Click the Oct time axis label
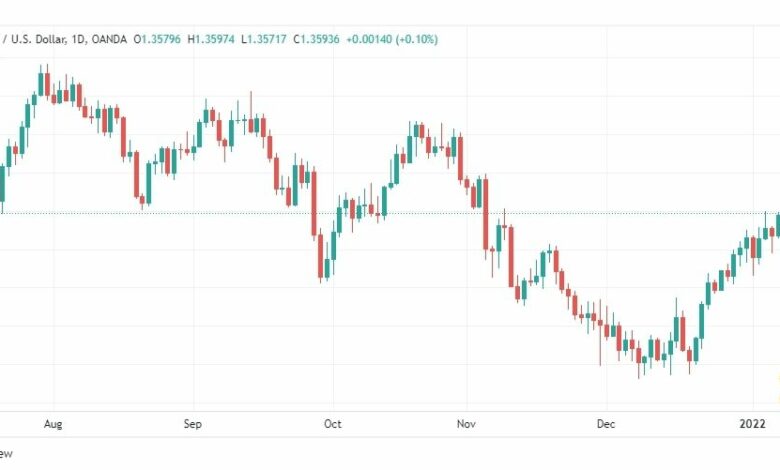780x470 pixels. point(333,424)
